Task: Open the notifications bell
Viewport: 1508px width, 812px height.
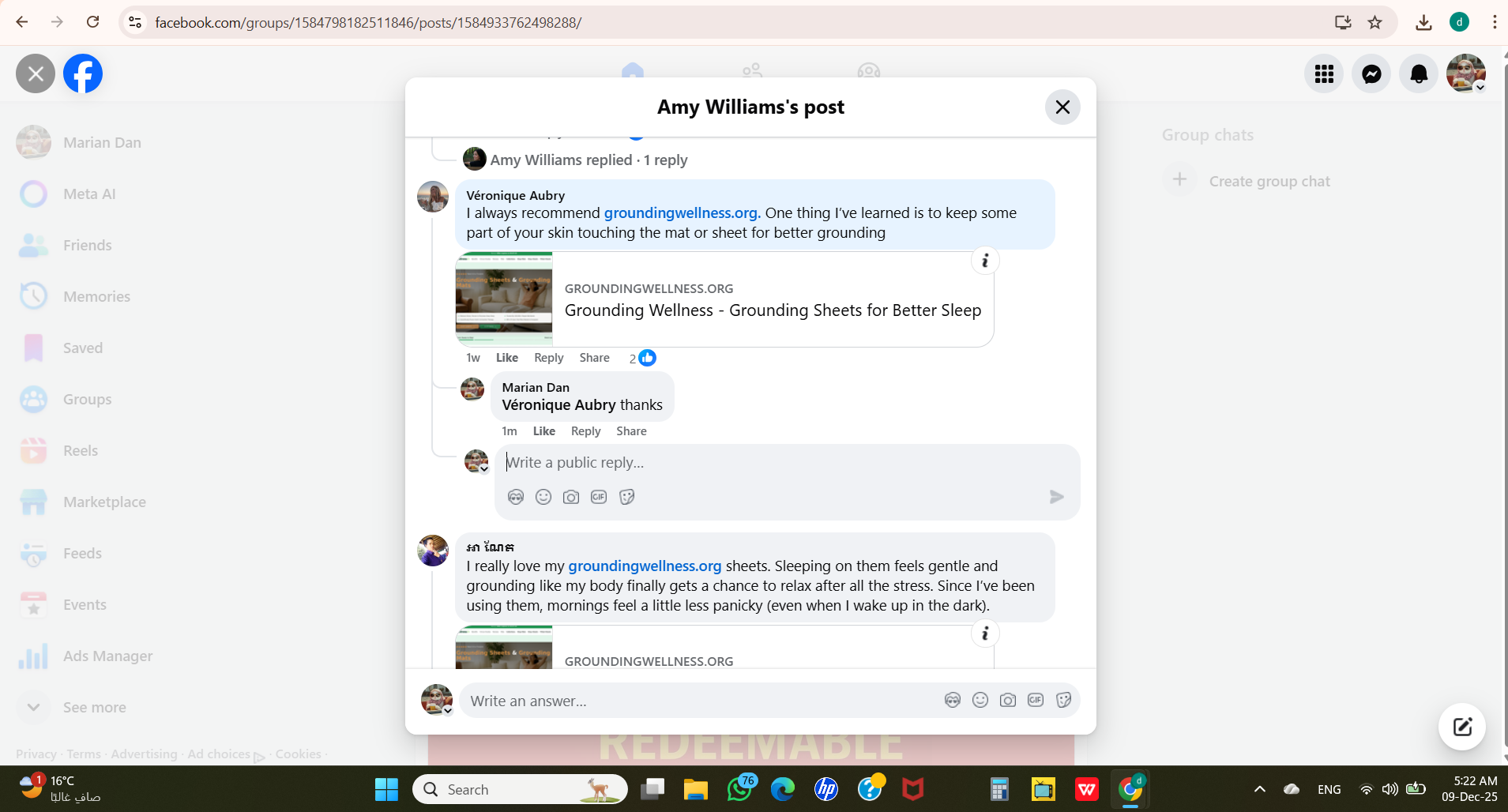Action: coord(1419,73)
